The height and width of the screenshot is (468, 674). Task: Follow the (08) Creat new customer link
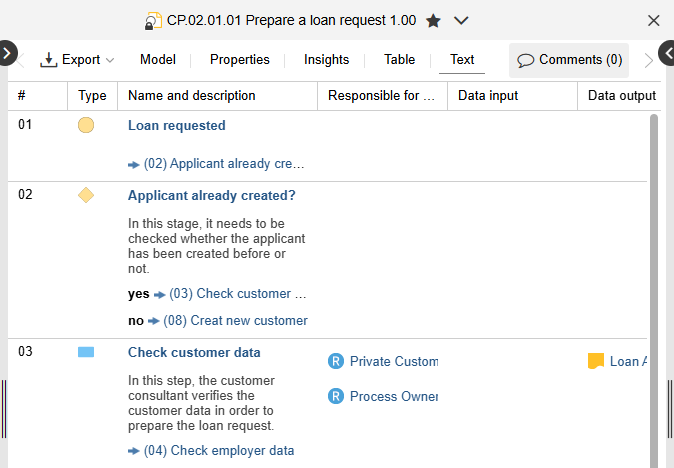click(235, 321)
